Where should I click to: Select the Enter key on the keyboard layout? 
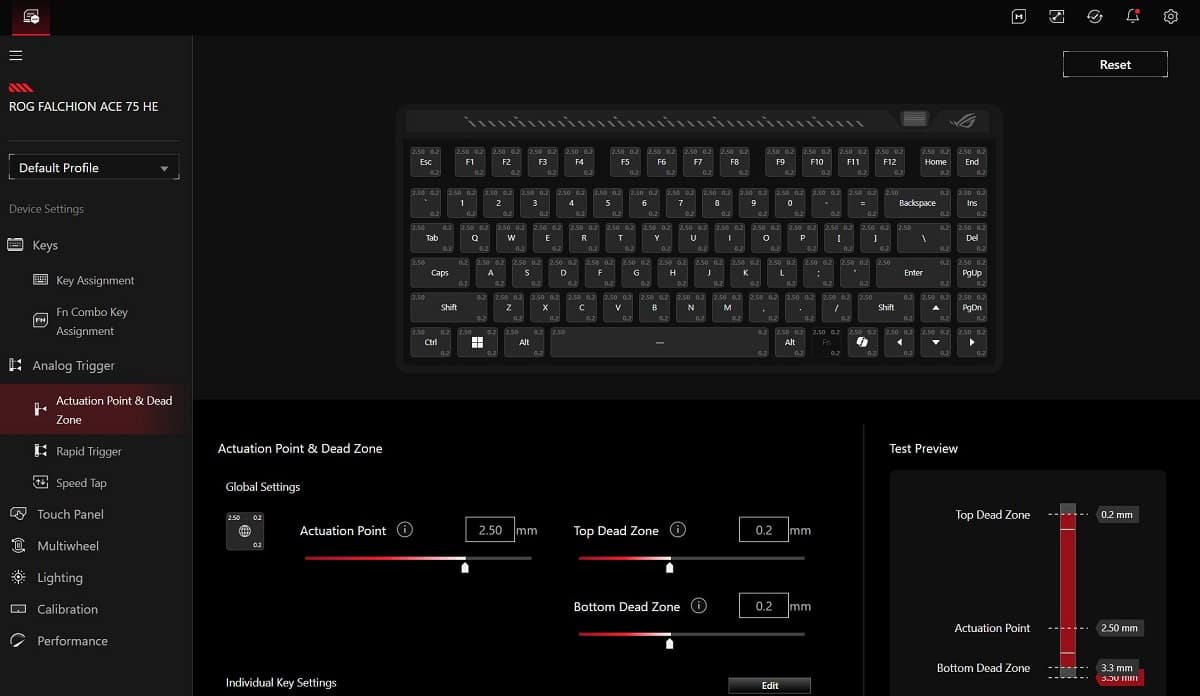point(913,272)
